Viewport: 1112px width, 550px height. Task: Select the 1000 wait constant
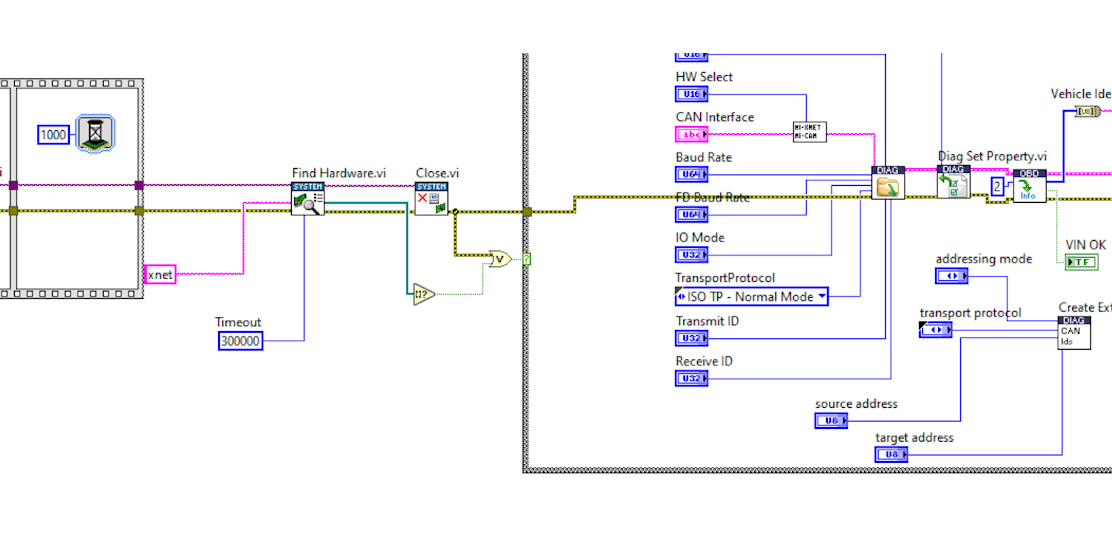[x=53, y=134]
